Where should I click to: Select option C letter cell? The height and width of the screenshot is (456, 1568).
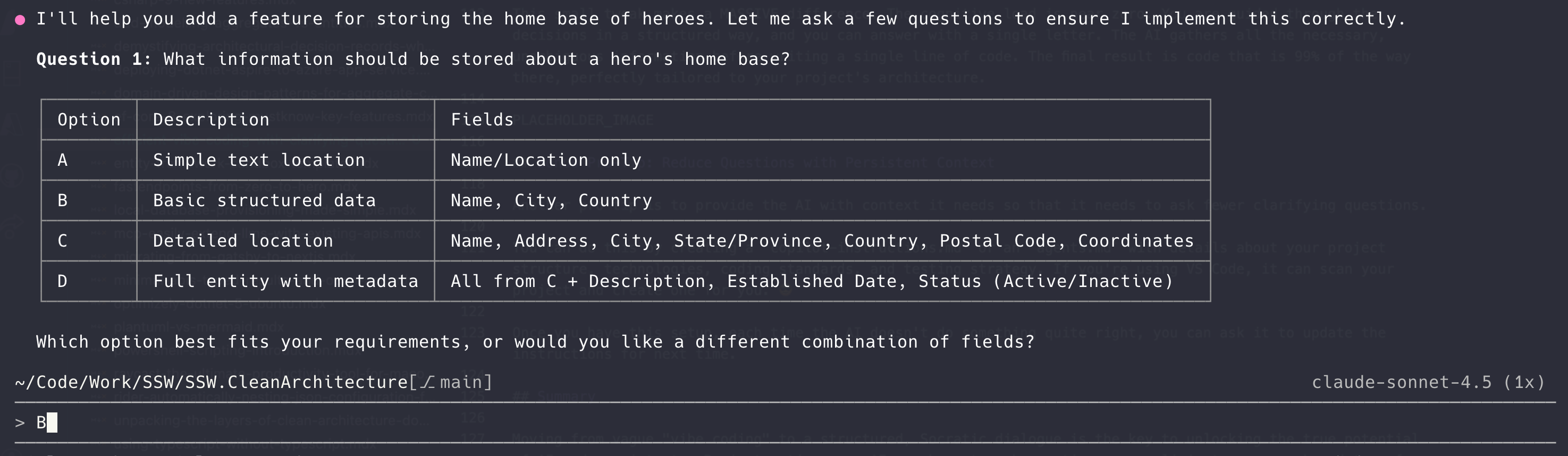(62, 241)
